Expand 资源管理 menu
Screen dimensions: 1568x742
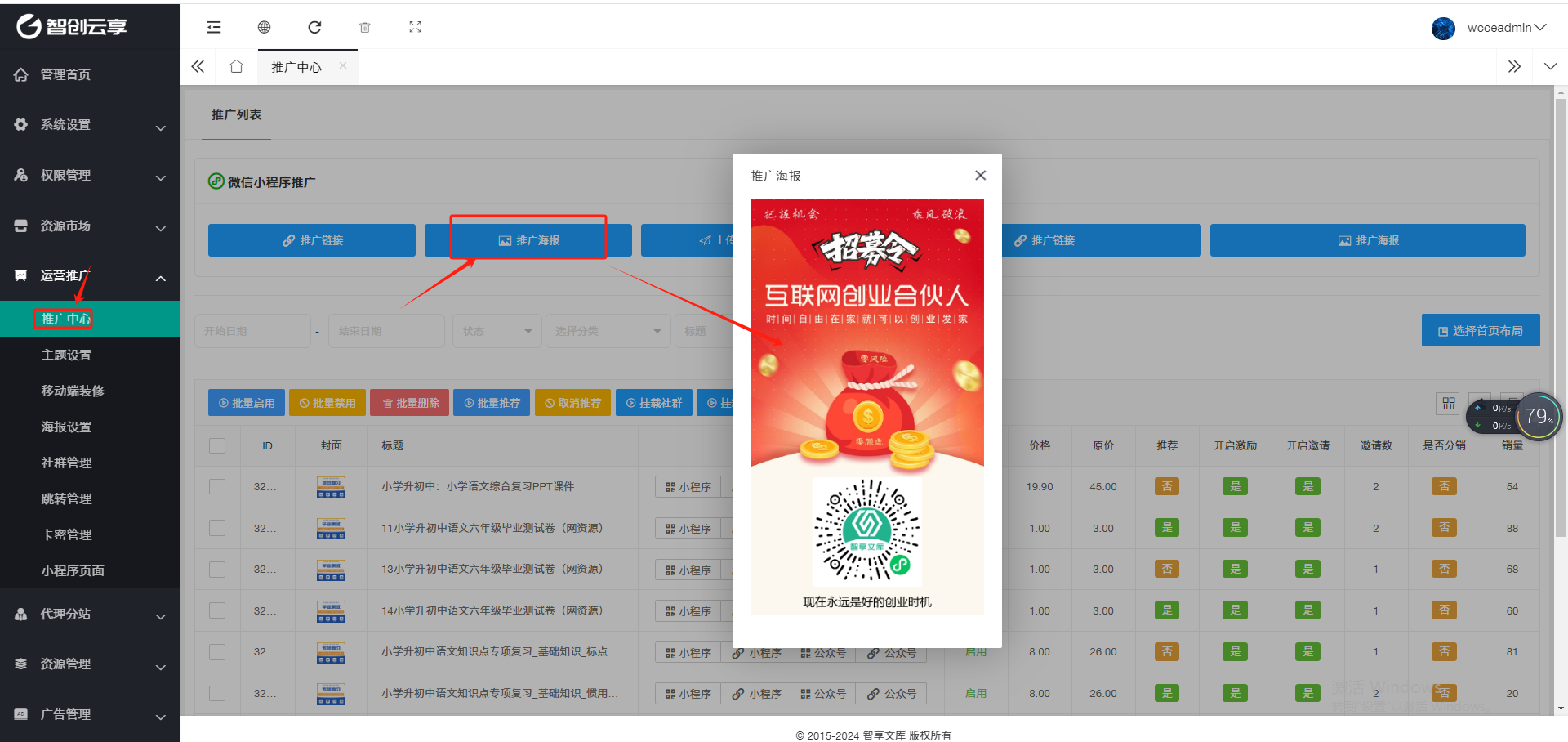(90, 664)
